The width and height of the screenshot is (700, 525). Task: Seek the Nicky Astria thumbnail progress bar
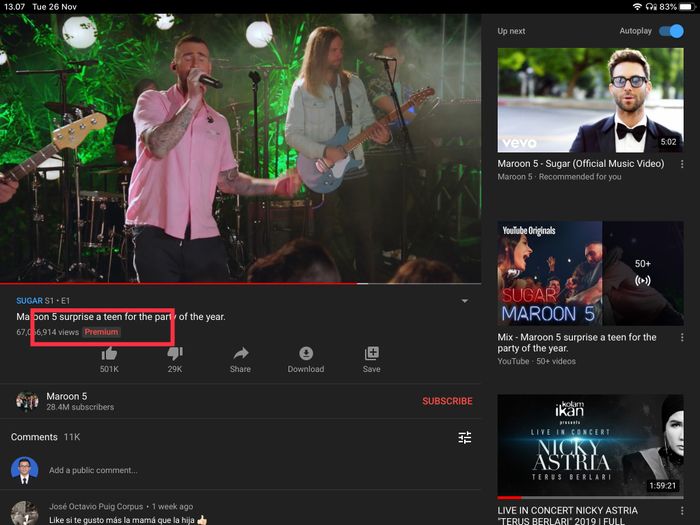[x=590, y=497]
